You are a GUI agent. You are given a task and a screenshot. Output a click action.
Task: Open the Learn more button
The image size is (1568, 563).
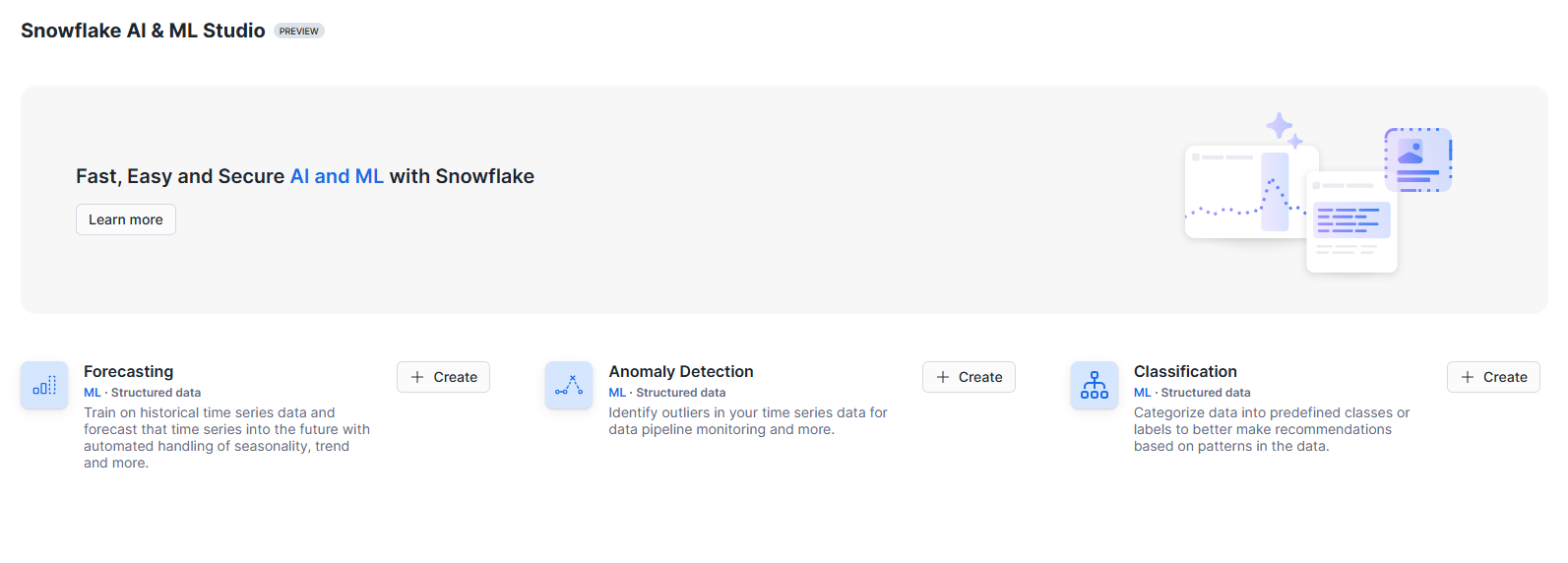click(126, 219)
